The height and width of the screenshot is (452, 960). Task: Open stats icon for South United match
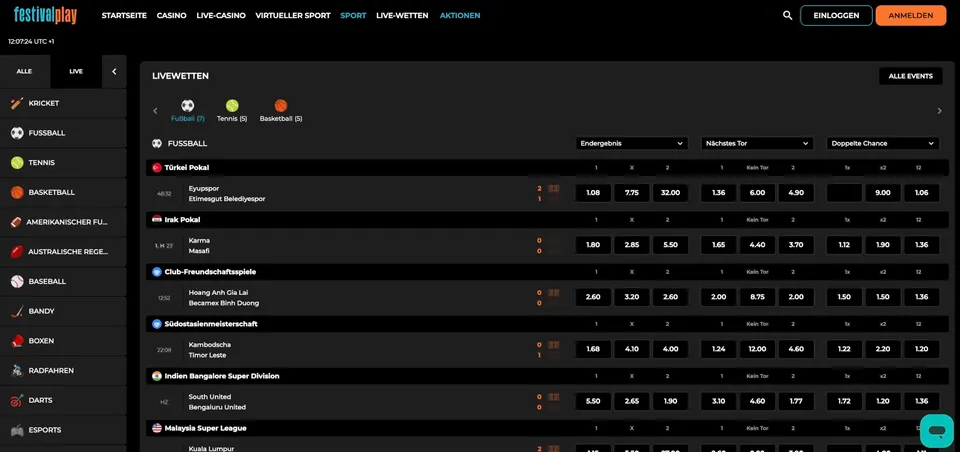click(x=553, y=397)
